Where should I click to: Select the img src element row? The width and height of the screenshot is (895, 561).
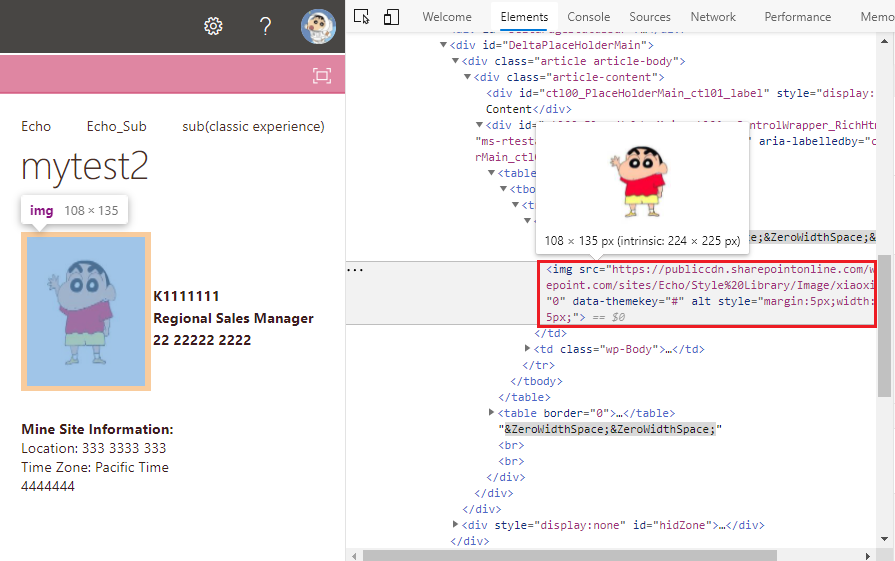707,293
